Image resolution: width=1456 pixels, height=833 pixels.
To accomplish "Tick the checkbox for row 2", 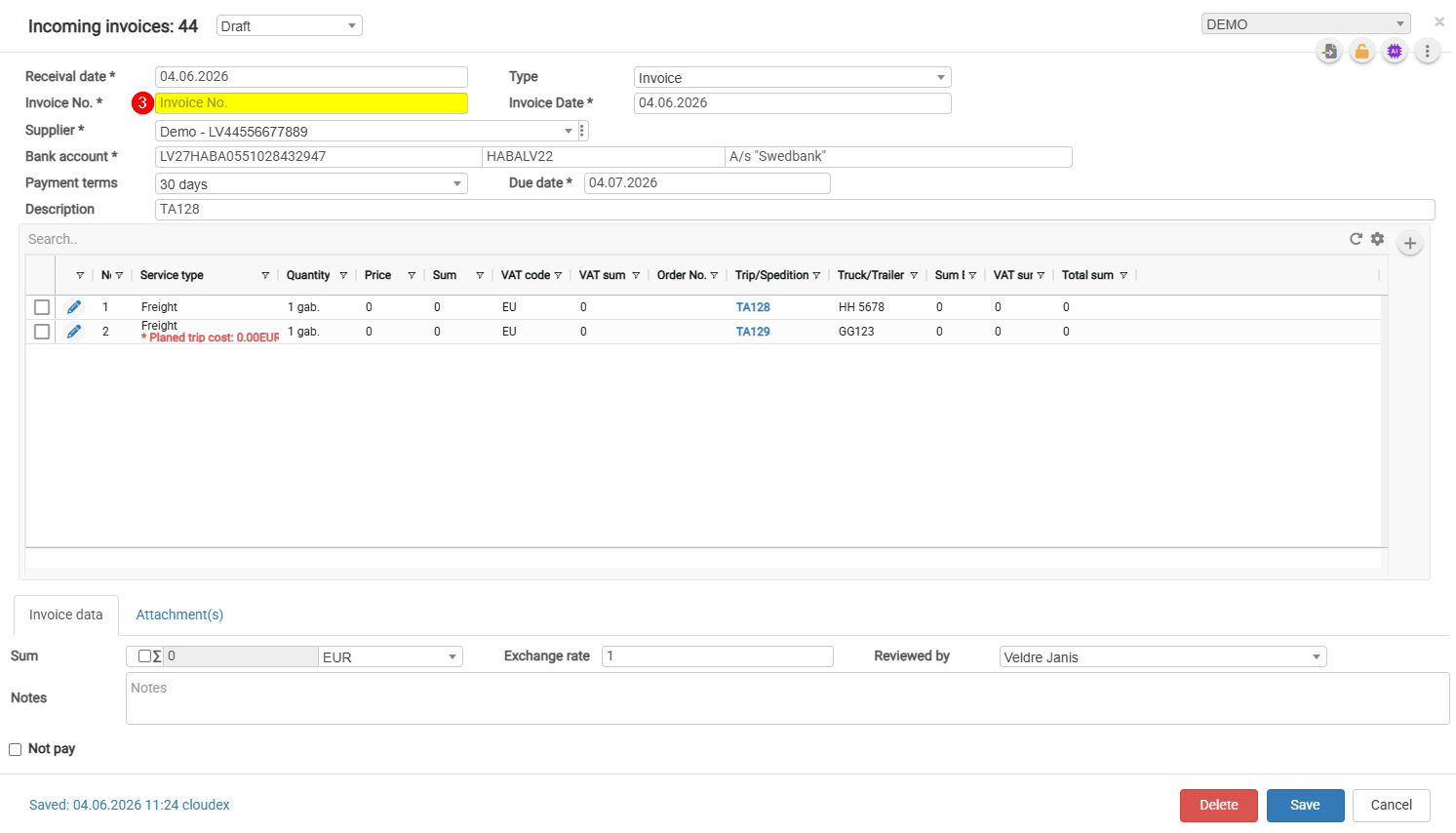I will [x=42, y=332].
